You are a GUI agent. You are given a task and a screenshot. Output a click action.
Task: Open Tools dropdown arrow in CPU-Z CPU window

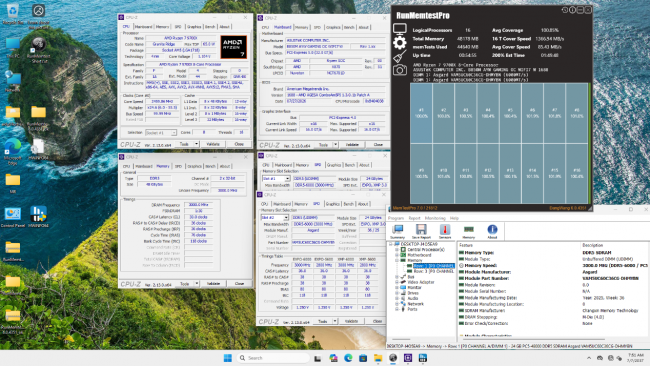pyautogui.click(x=196, y=144)
